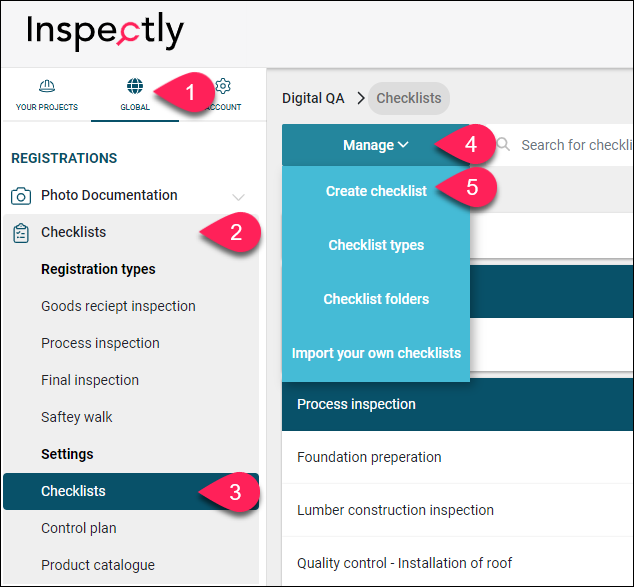Image resolution: width=634 pixels, height=587 pixels.
Task: Click the Photo Documentation camera icon
Action: [x=21, y=196]
